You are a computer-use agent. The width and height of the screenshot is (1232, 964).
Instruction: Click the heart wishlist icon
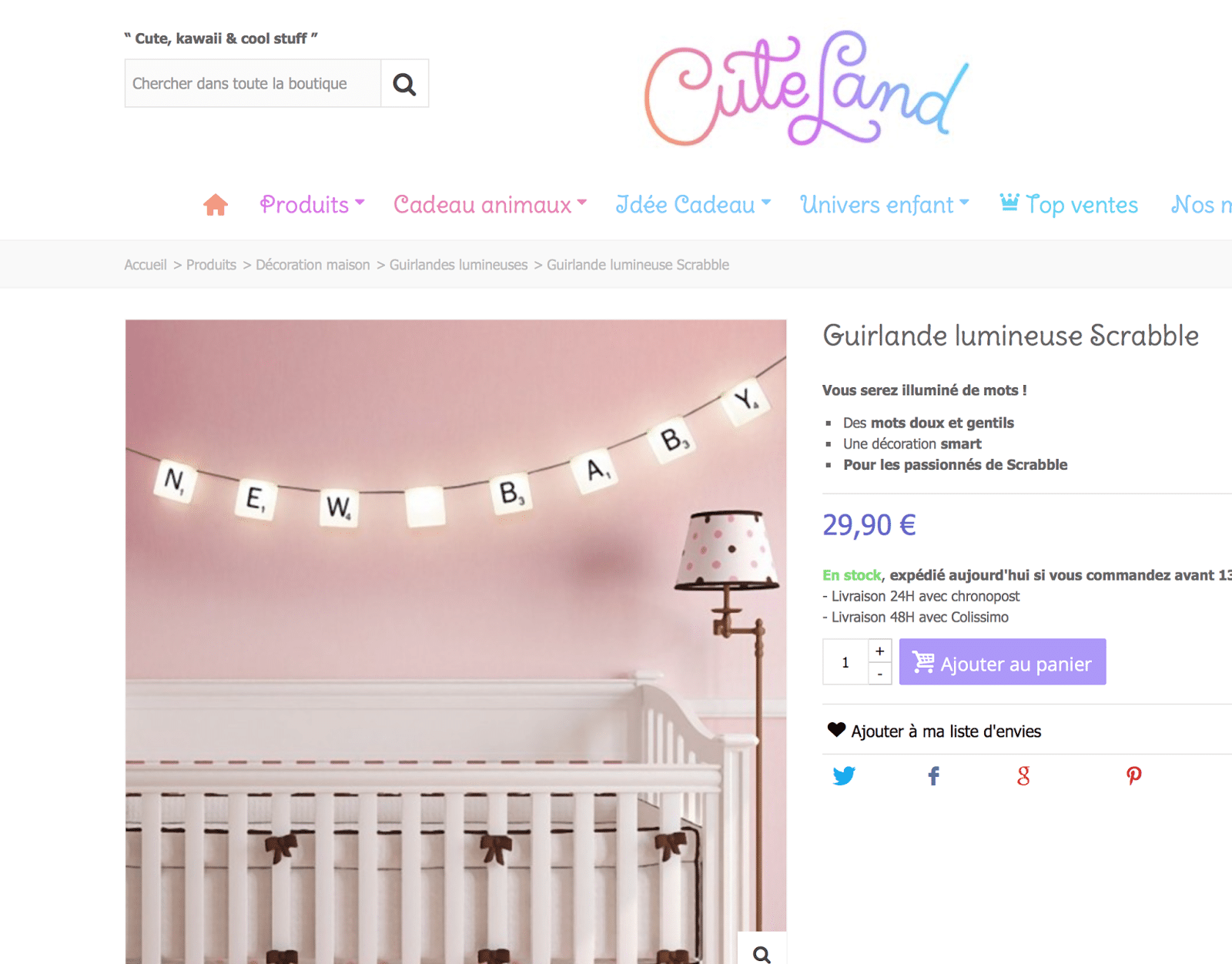tap(836, 729)
